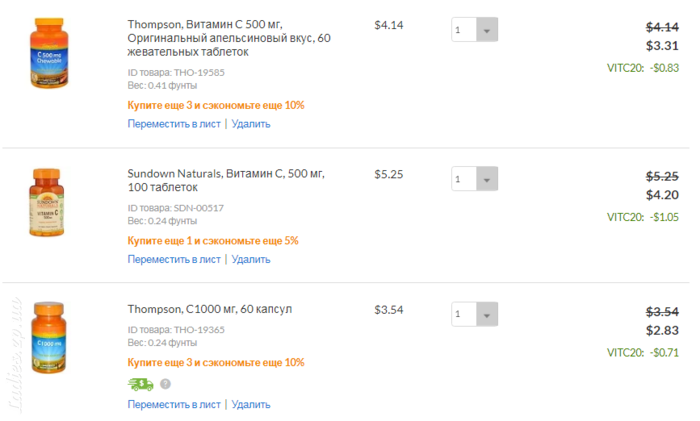This screenshot has height=421, width=700.
Task: Delete Thompson C 1000 mg capsules from cart
Action: click(x=251, y=404)
